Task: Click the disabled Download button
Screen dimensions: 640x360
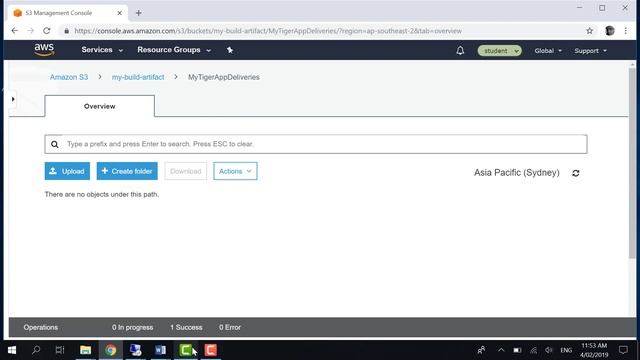Action: (186, 171)
